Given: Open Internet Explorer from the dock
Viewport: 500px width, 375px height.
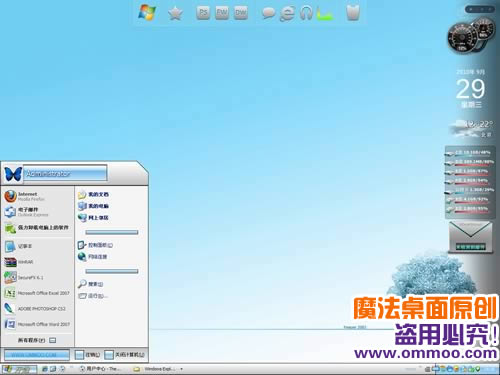Looking at the screenshot, I should [287, 13].
